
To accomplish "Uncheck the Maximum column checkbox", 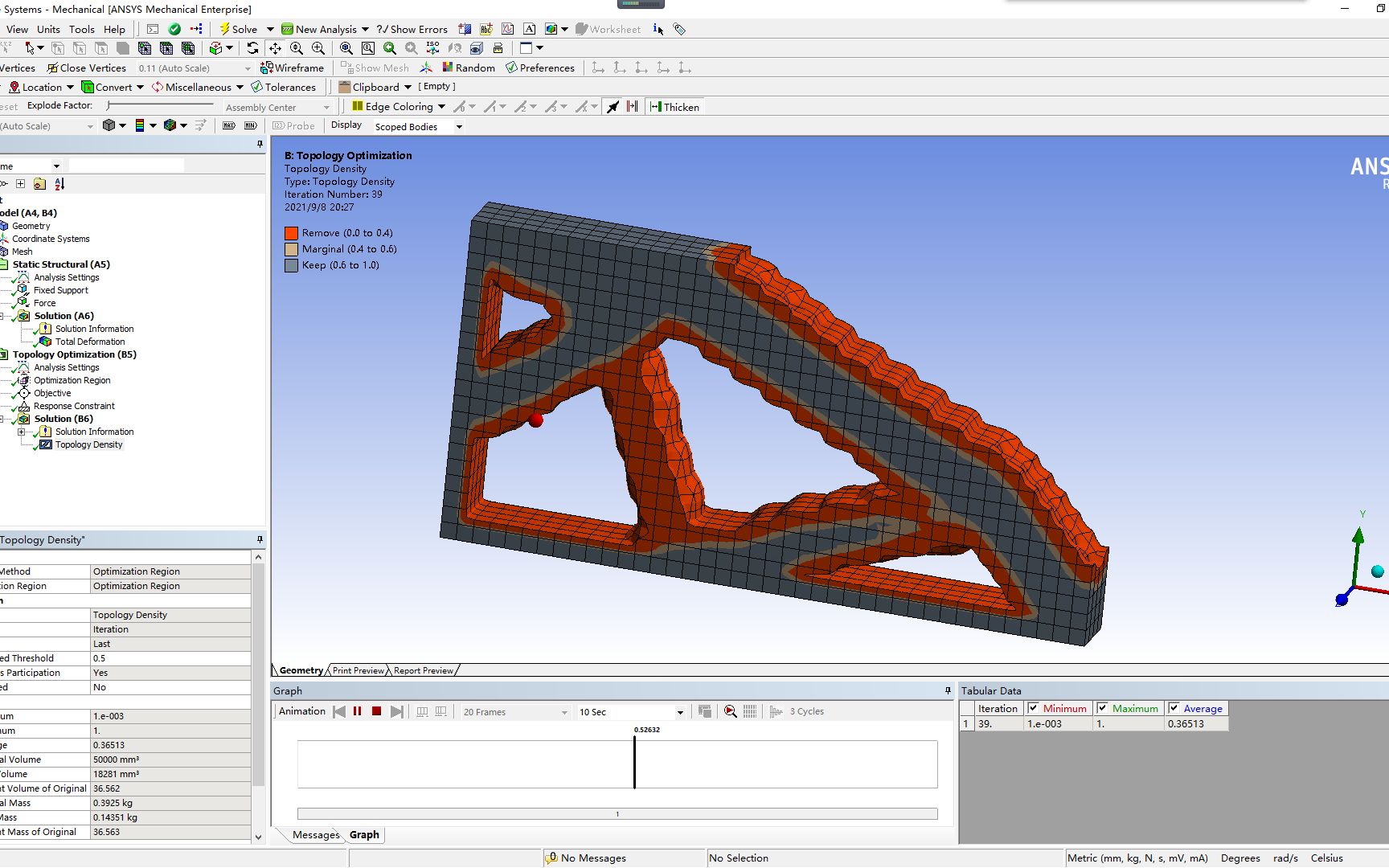I will coord(1102,708).
